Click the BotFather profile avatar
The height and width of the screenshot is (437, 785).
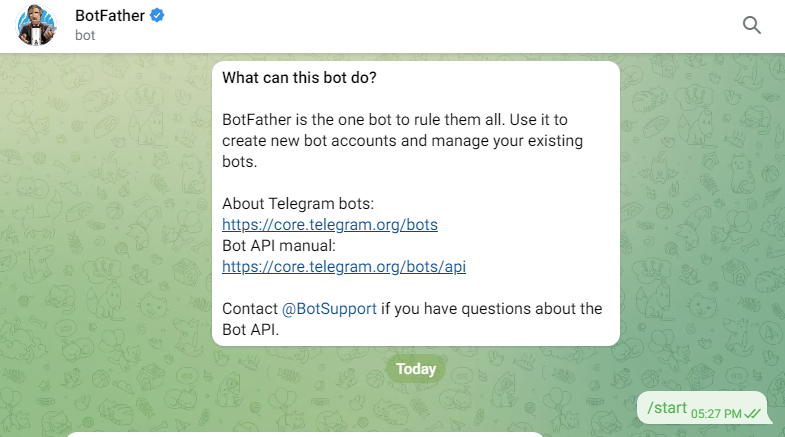[37, 25]
